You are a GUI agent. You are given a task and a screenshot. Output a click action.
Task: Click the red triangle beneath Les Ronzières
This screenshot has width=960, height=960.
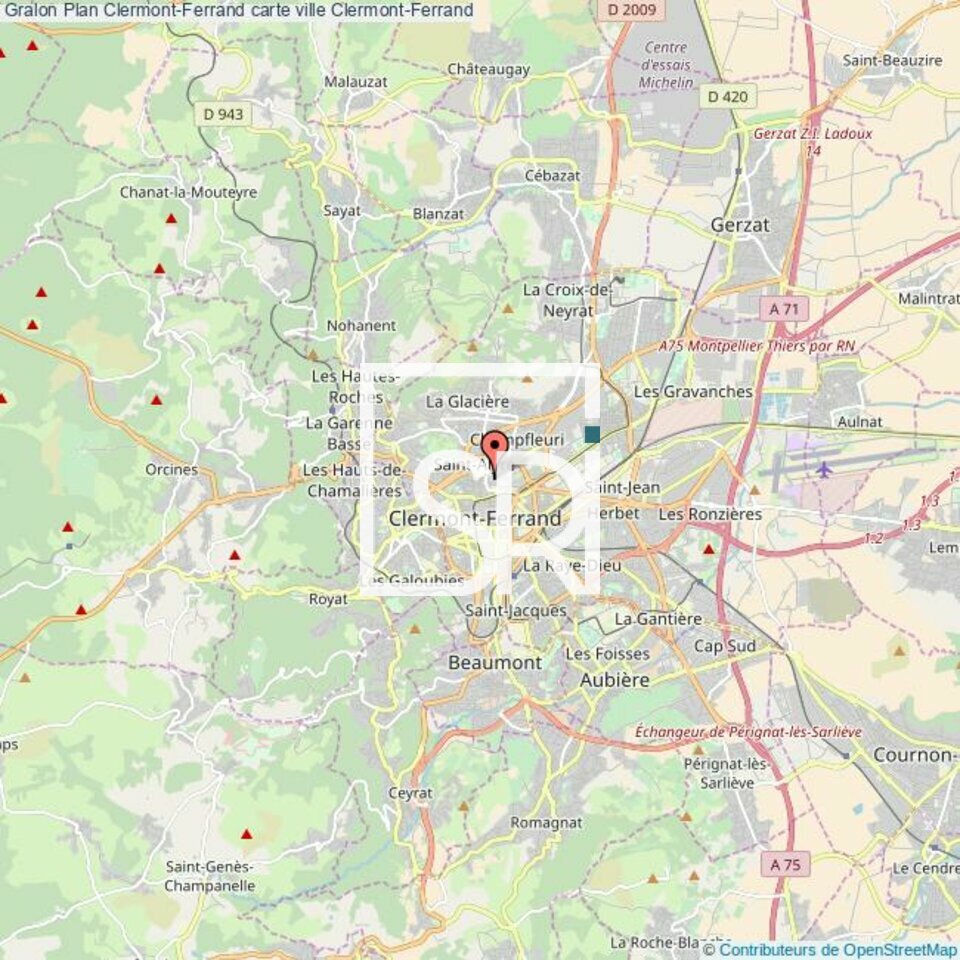point(709,549)
